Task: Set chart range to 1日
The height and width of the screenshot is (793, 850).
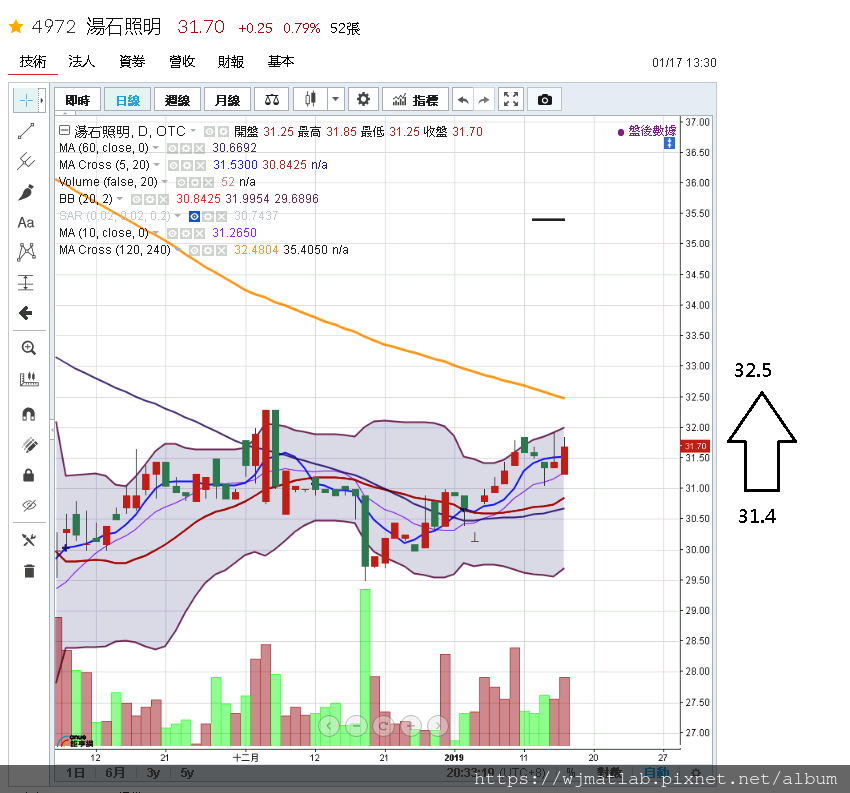Action: pos(75,773)
